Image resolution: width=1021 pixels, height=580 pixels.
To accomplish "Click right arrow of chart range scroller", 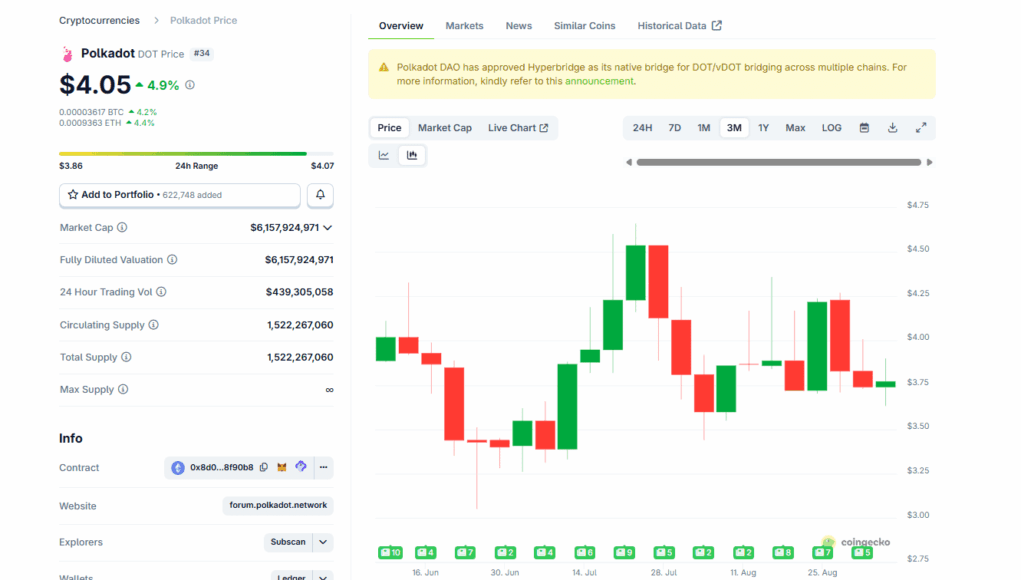I will click(x=929, y=162).
